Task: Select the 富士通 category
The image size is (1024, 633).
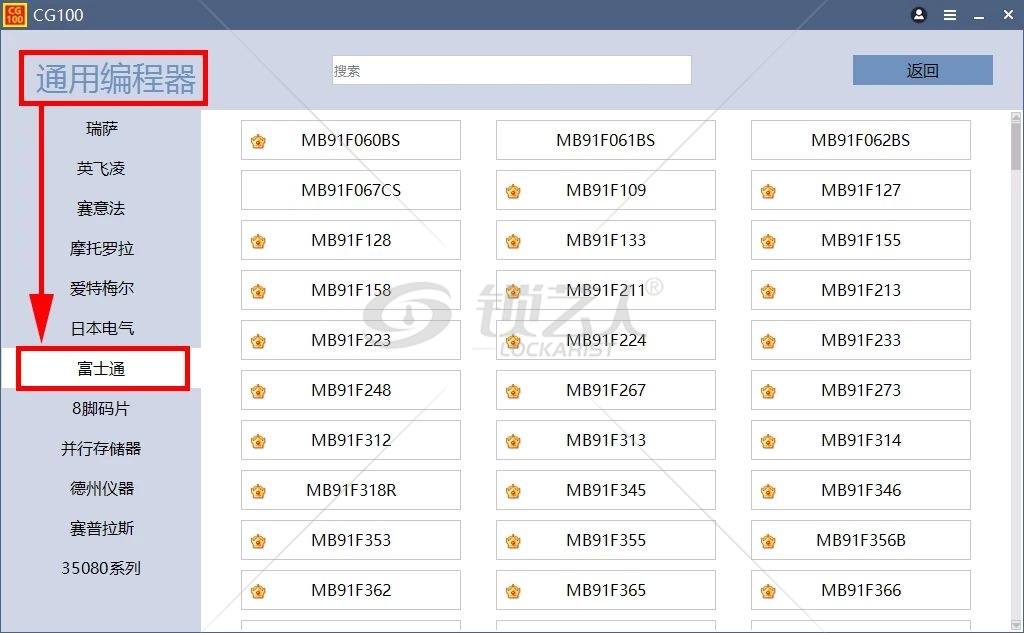Action: click(101, 368)
